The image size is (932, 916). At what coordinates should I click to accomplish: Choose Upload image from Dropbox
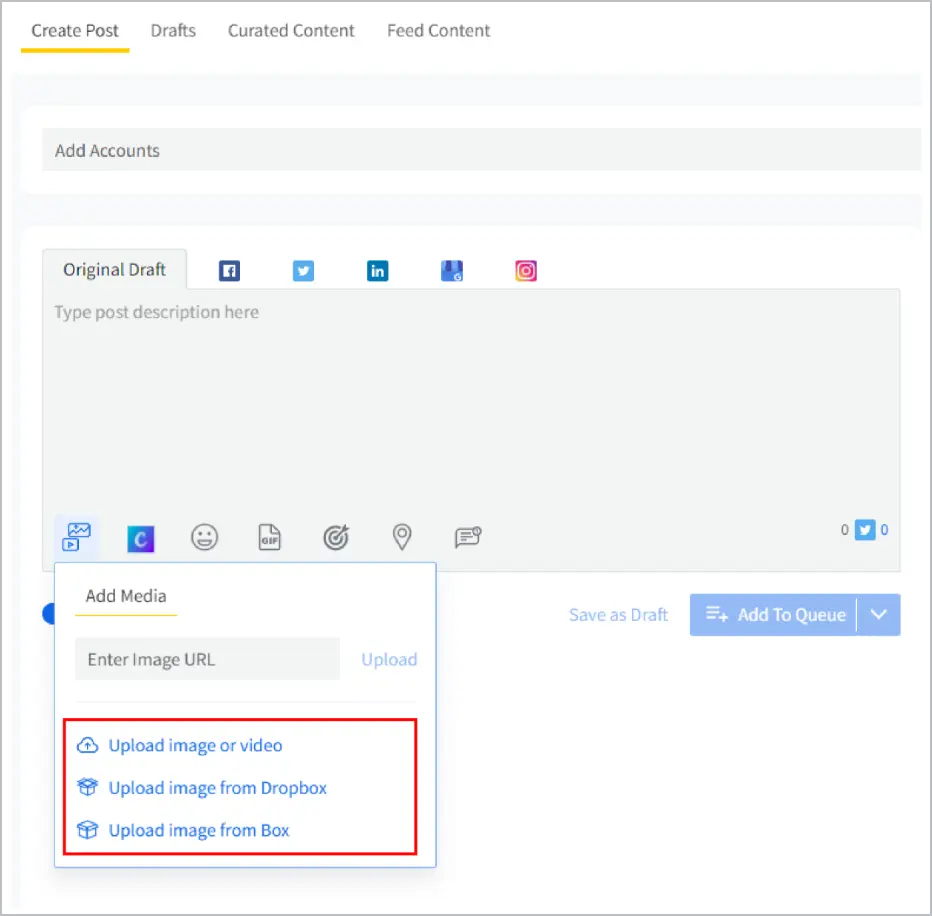217,788
